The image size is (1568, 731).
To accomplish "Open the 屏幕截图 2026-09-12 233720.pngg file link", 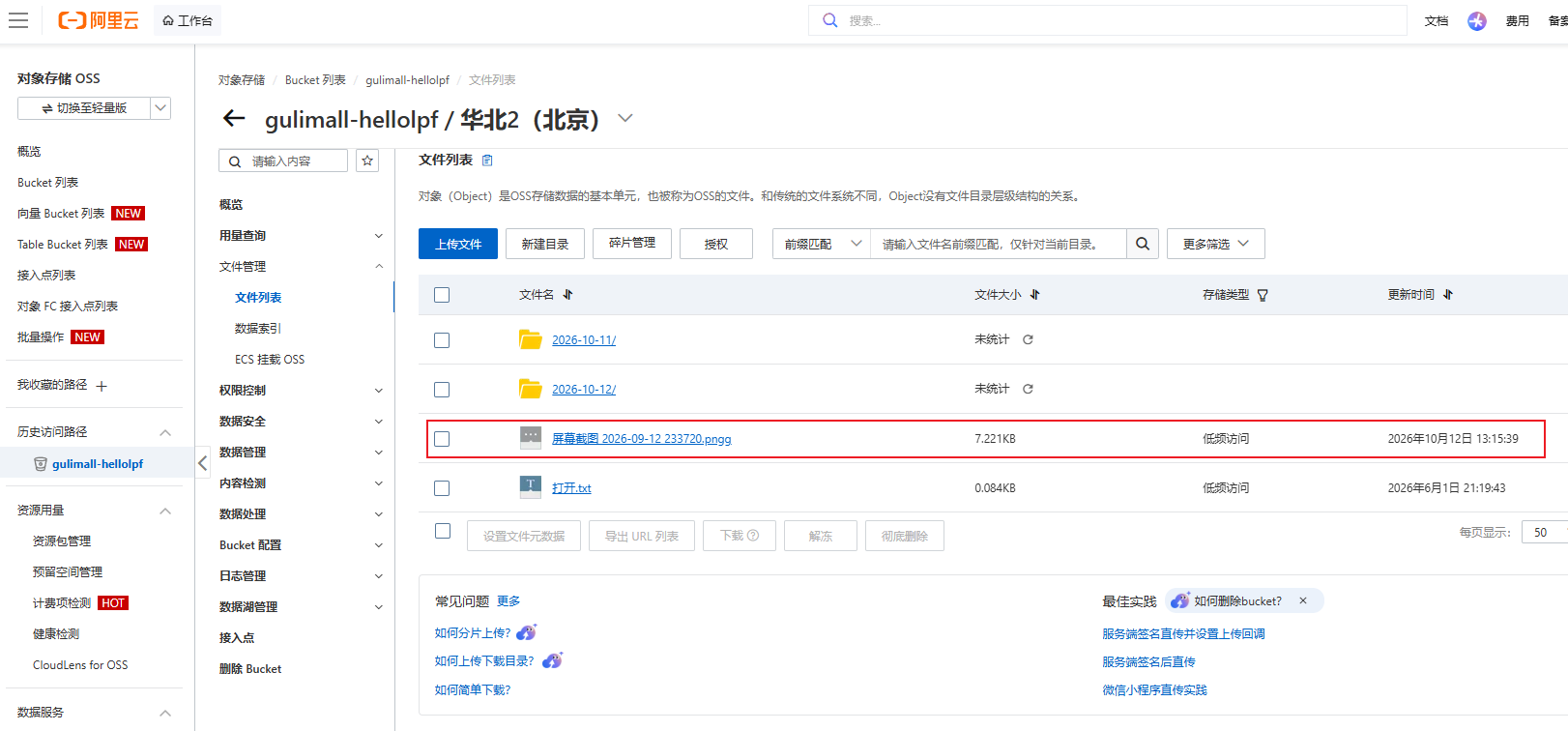I will (642, 439).
